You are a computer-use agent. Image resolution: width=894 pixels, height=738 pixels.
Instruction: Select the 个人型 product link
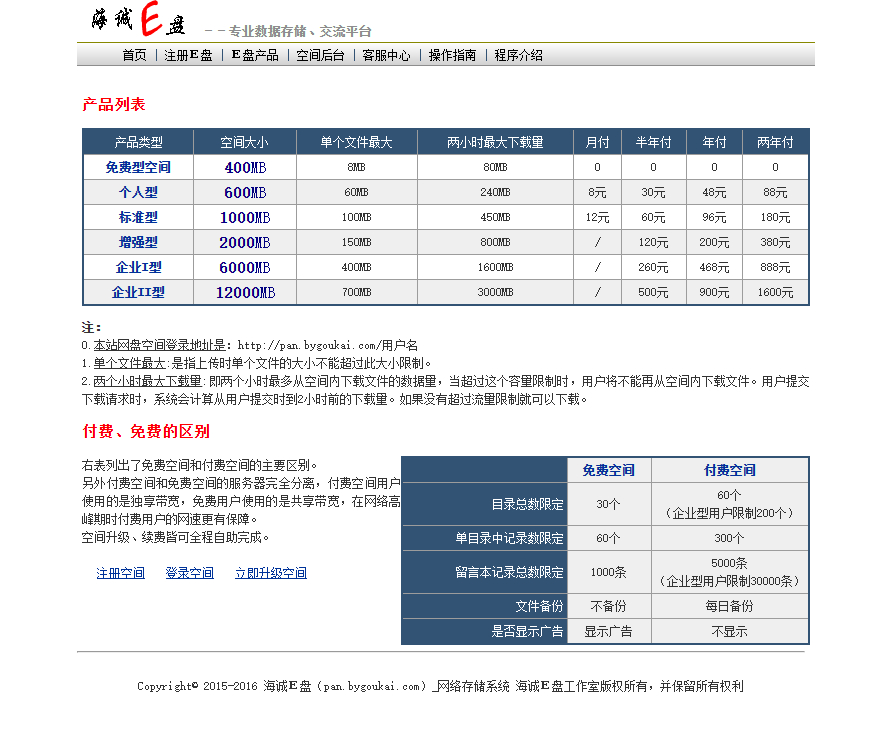pos(139,192)
